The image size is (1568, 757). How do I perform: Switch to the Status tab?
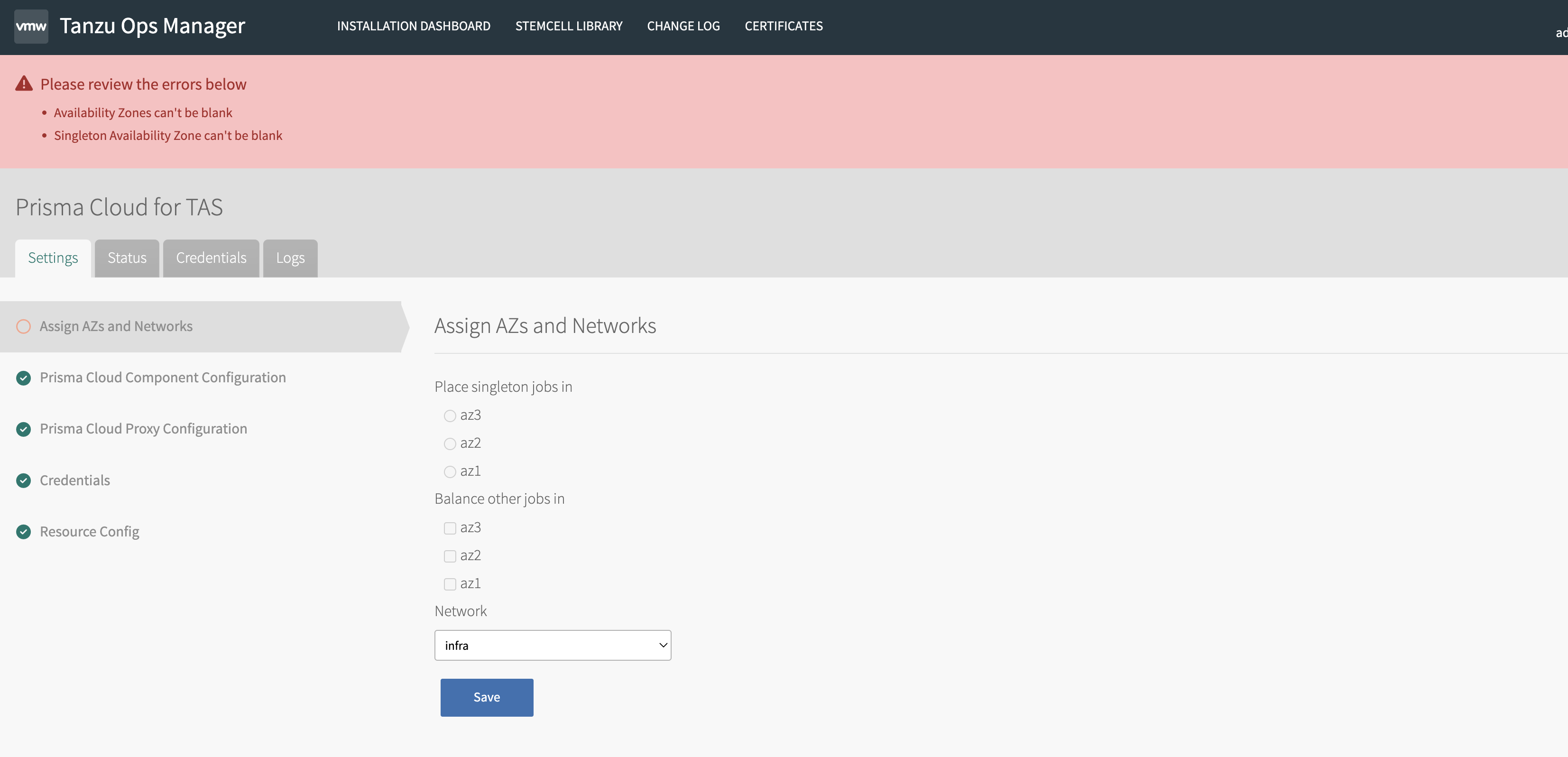pyautogui.click(x=127, y=258)
